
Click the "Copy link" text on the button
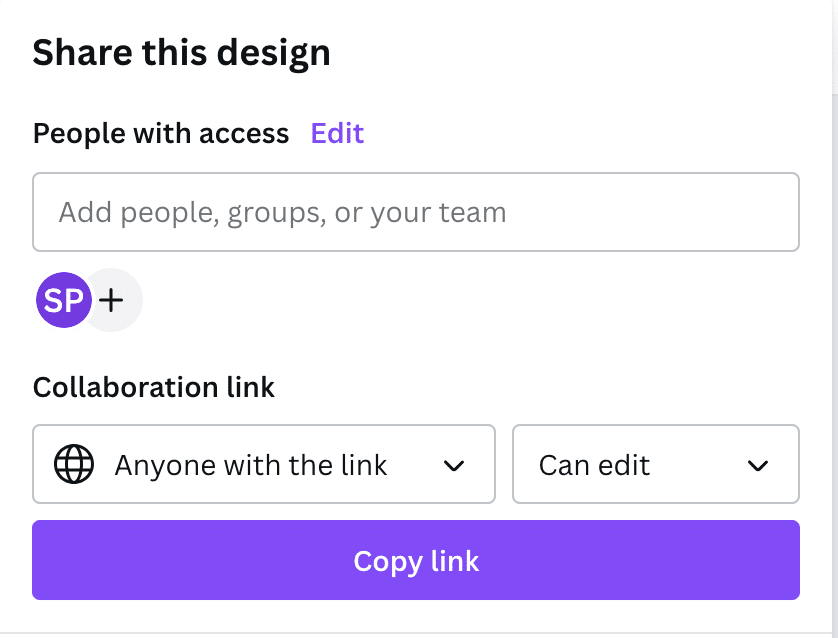pos(416,561)
